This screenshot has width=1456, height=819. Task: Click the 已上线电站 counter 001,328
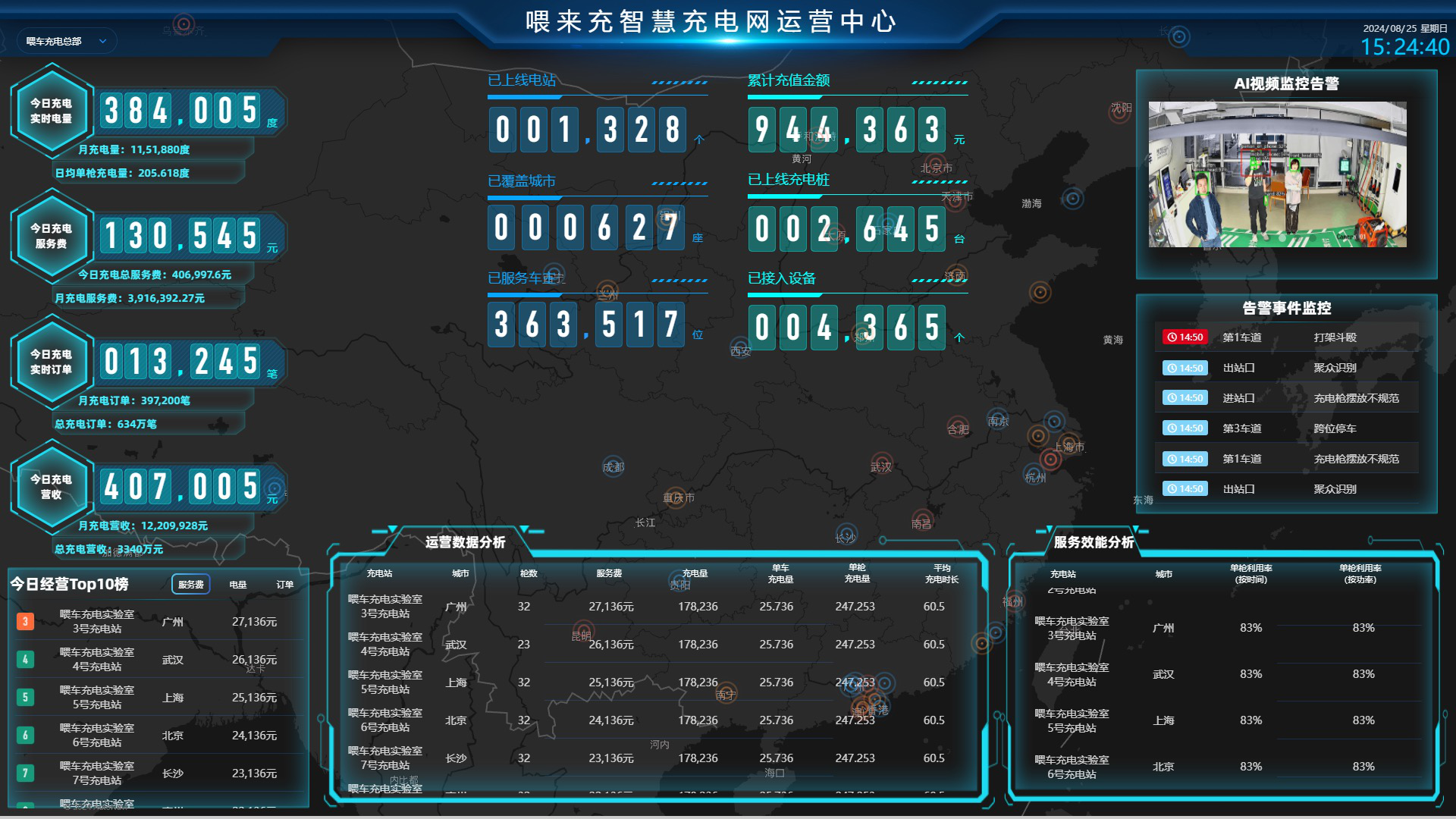tap(588, 130)
